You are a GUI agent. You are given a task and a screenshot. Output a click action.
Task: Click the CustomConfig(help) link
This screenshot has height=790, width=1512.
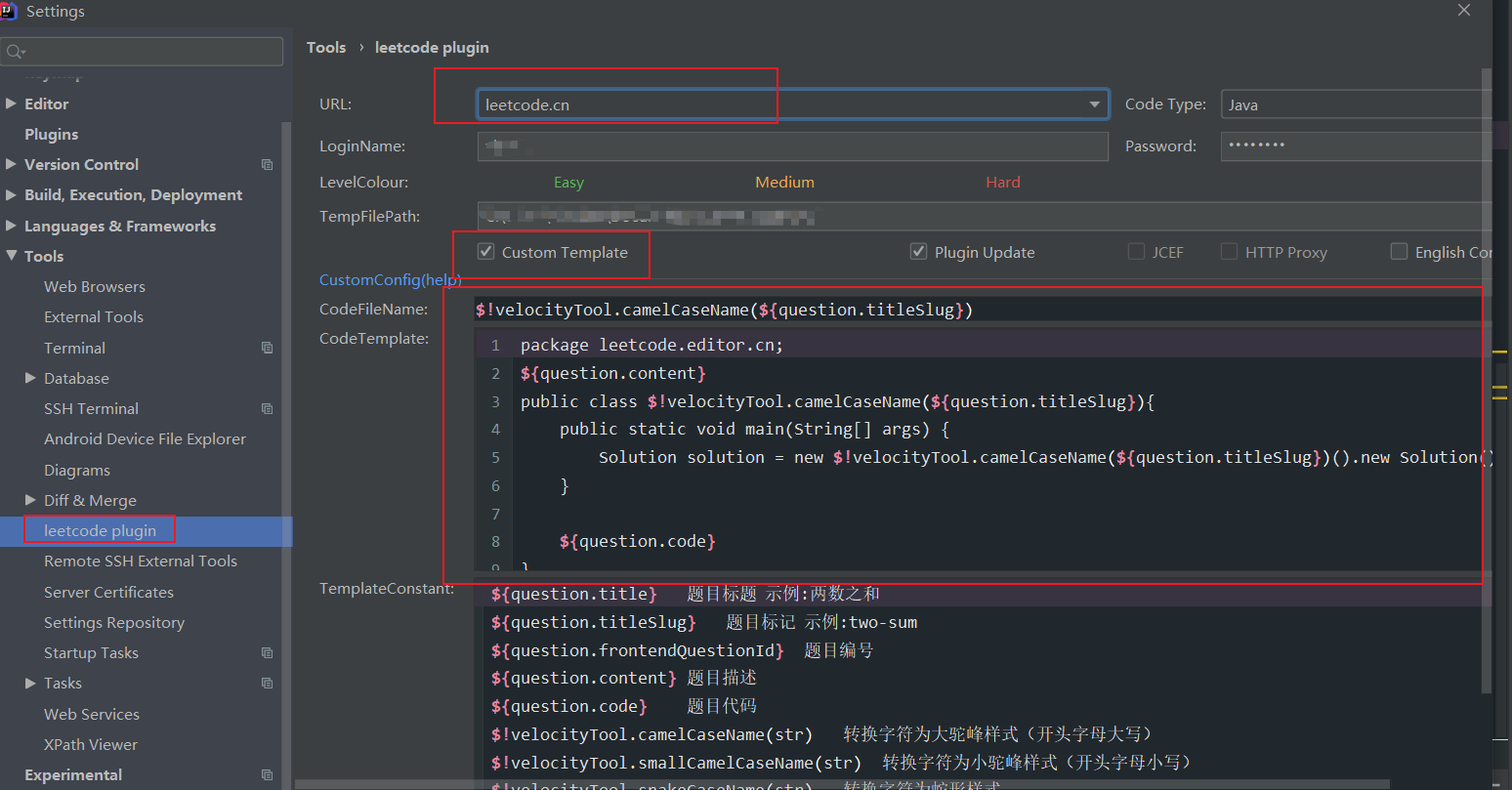coord(391,279)
